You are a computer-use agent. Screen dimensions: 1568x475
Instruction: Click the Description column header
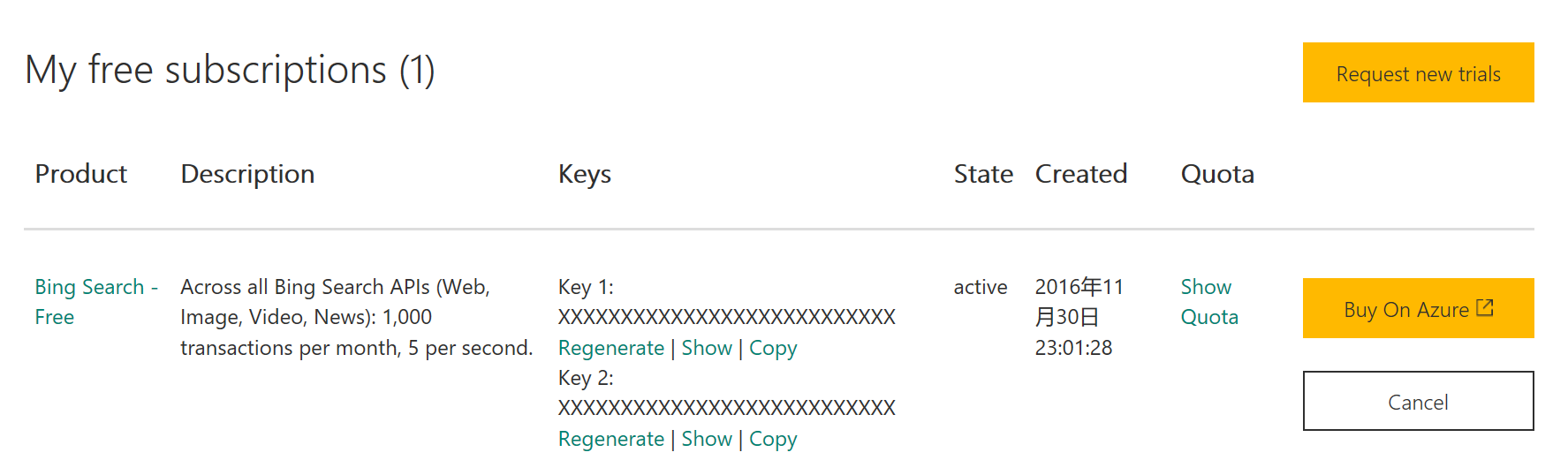click(x=247, y=174)
